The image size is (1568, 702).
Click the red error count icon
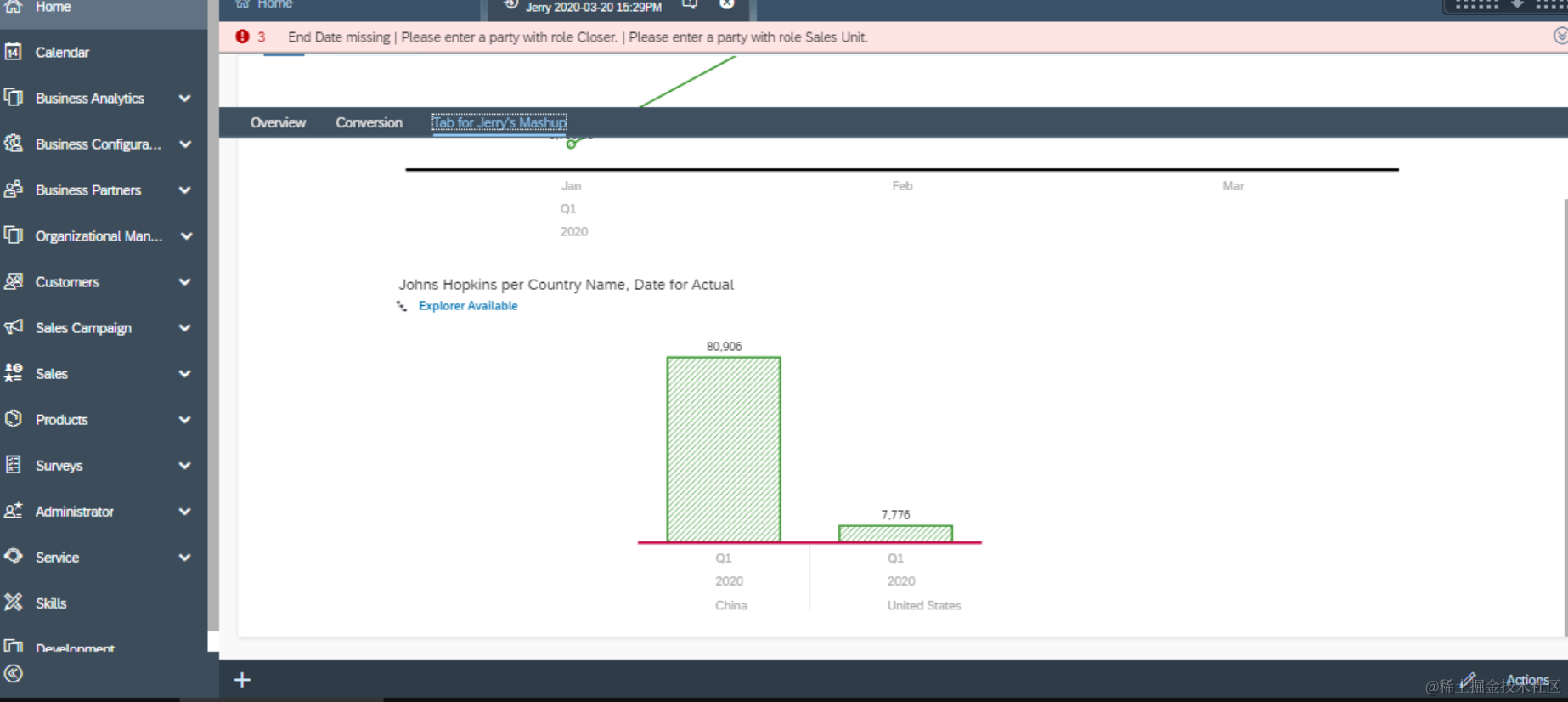point(242,37)
